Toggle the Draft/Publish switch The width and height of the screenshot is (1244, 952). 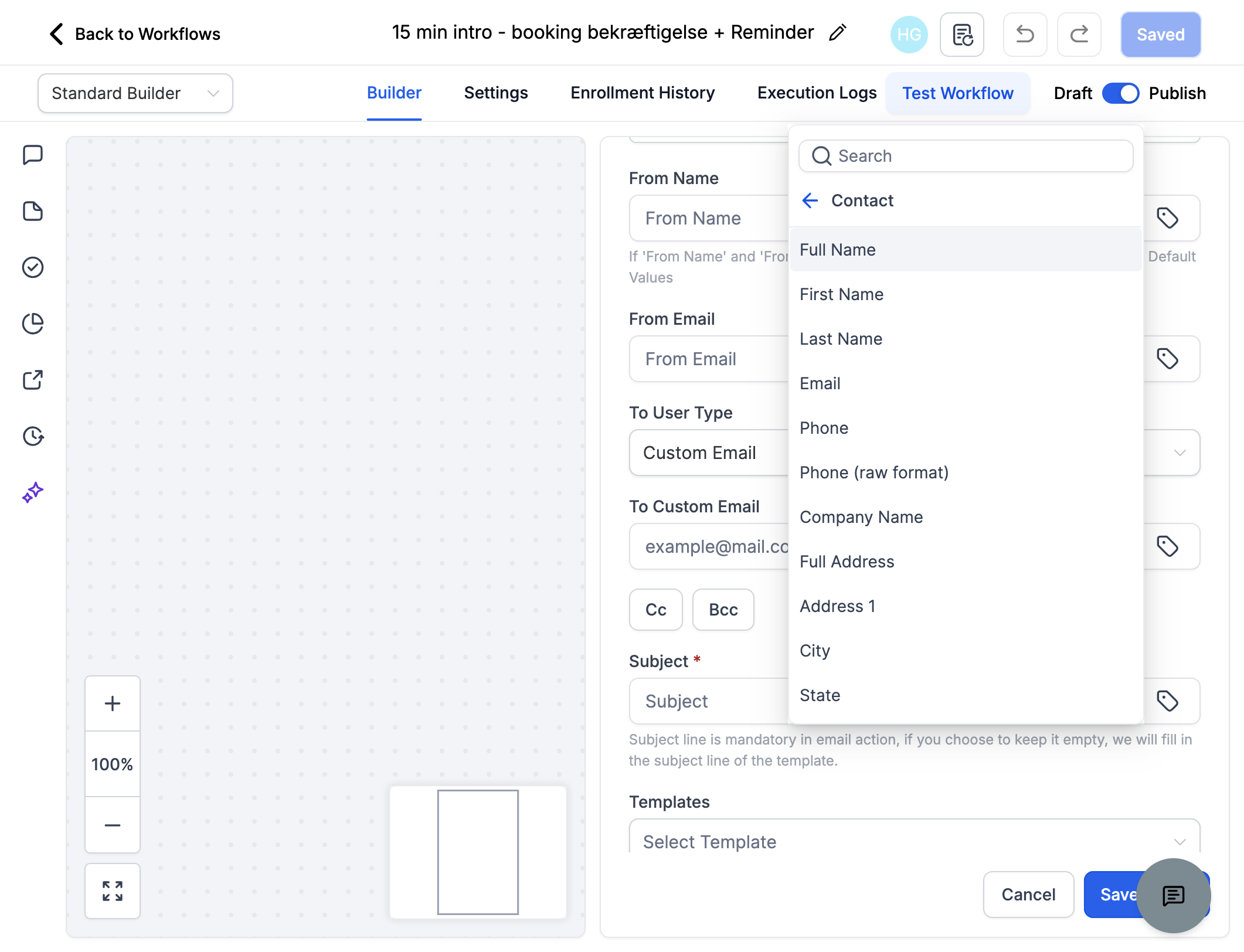pos(1120,93)
